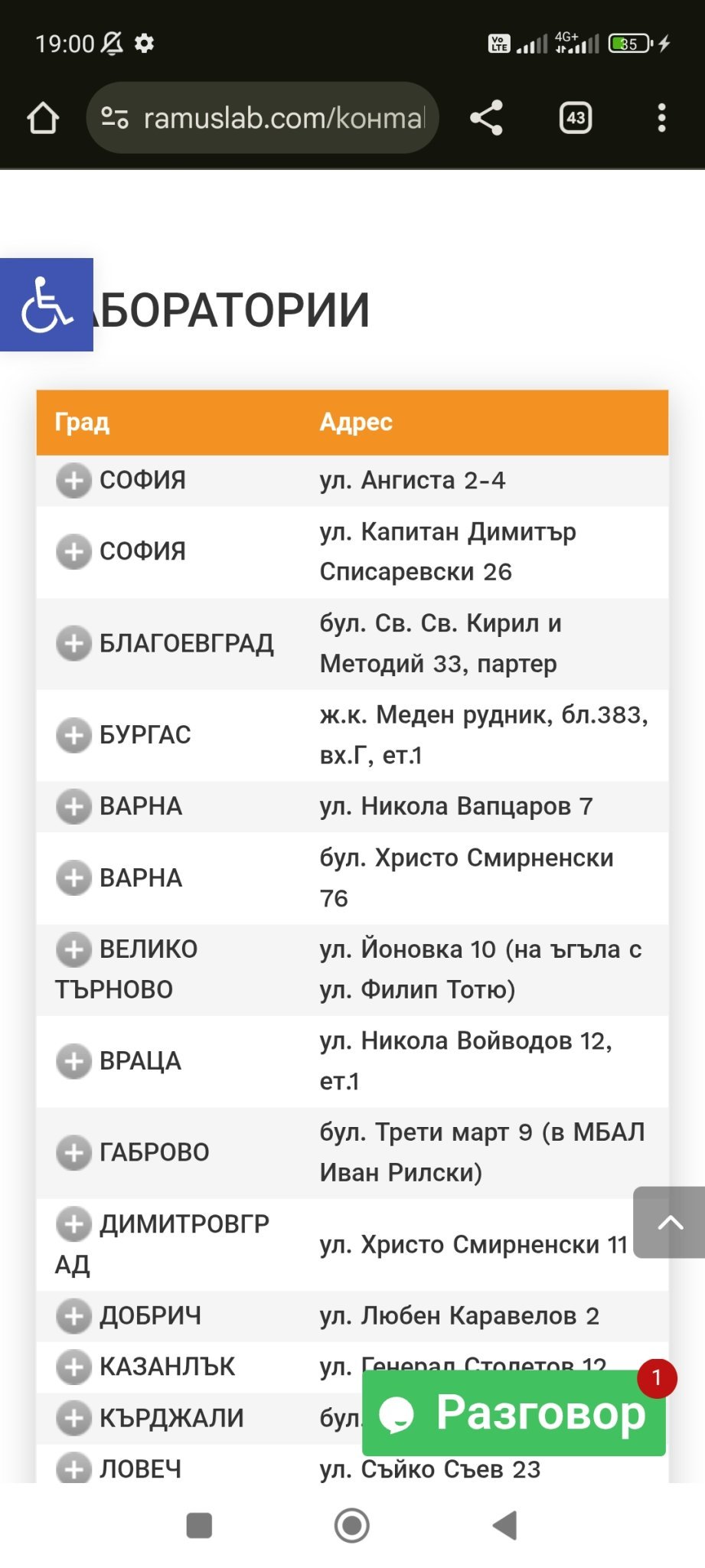Open the Разговор chat button
705x1568 pixels.
click(514, 1413)
